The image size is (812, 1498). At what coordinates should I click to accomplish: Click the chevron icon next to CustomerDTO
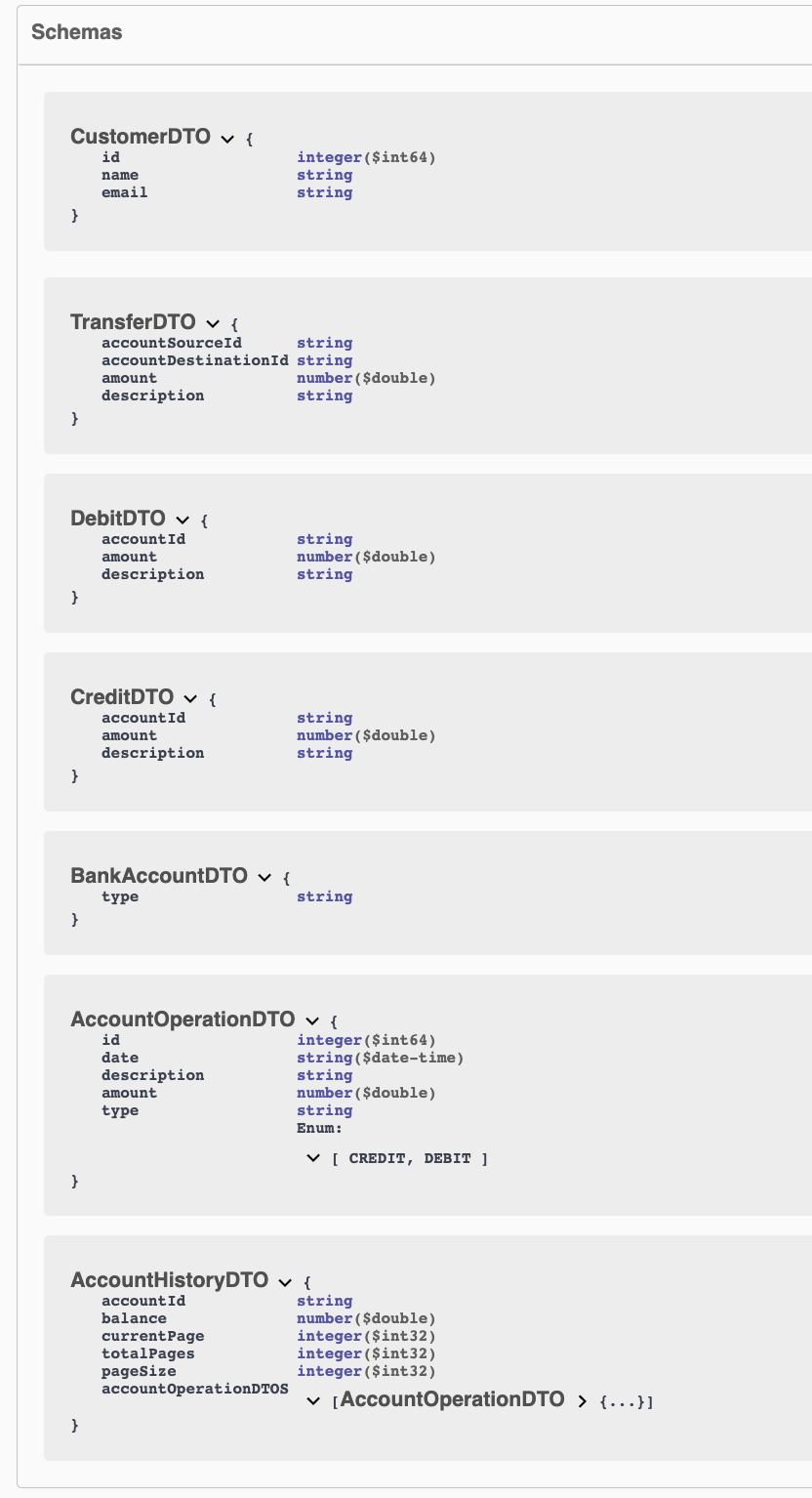click(226, 139)
